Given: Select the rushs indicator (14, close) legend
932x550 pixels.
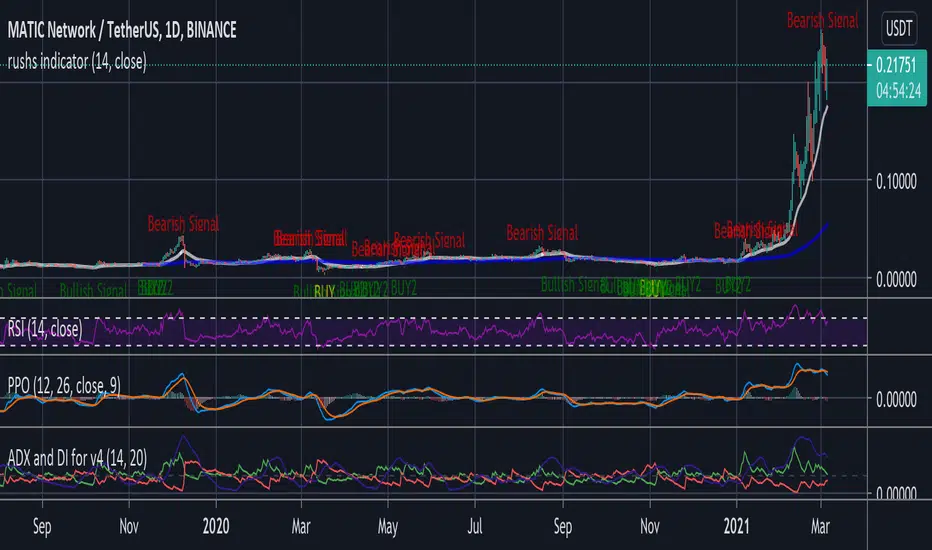Looking at the screenshot, I should 78,62.
